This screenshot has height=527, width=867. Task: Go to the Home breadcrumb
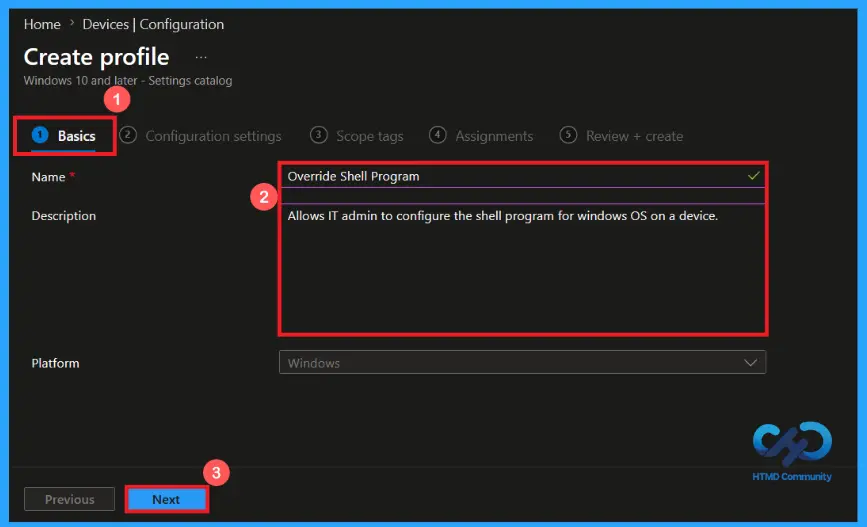click(x=42, y=24)
